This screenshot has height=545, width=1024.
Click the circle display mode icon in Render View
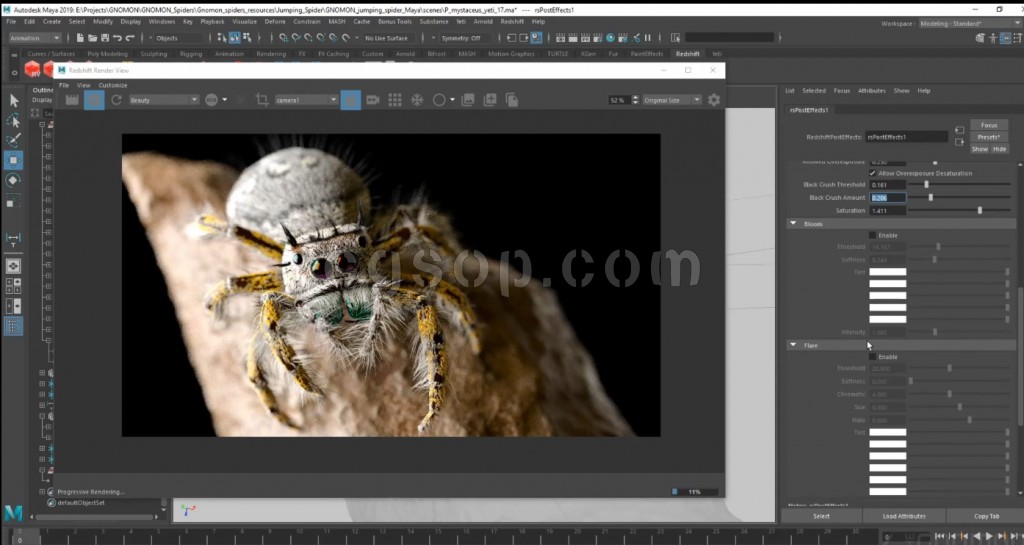coord(439,100)
